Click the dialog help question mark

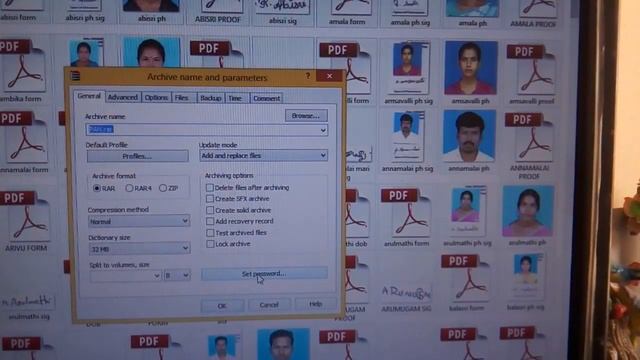(x=308, y=76)
